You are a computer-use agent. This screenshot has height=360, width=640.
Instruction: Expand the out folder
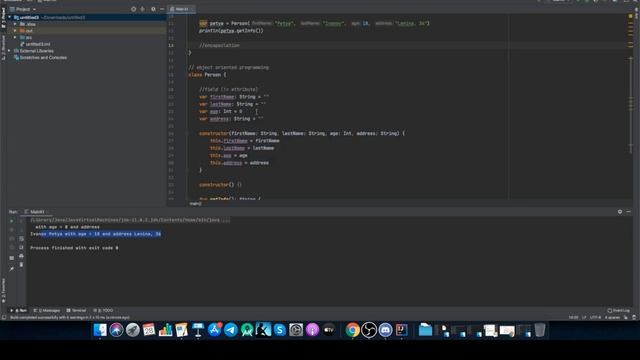15,31
